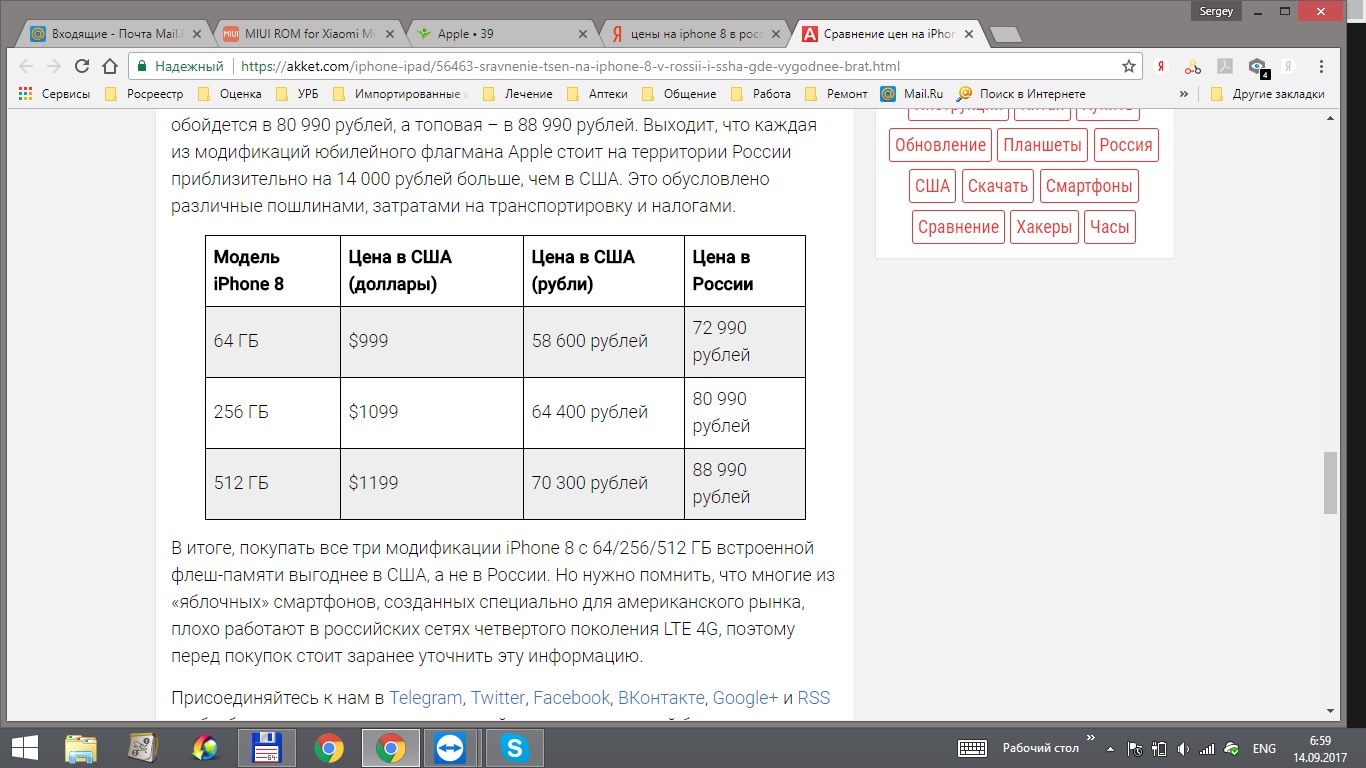
Task: Expand the hidden bookmarks overflow chevron
Action: 1184,94
